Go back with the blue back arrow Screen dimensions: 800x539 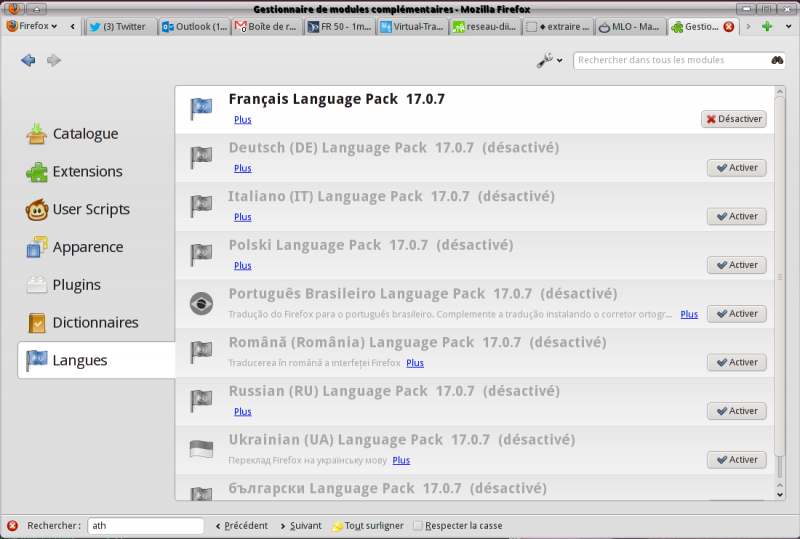28,60
